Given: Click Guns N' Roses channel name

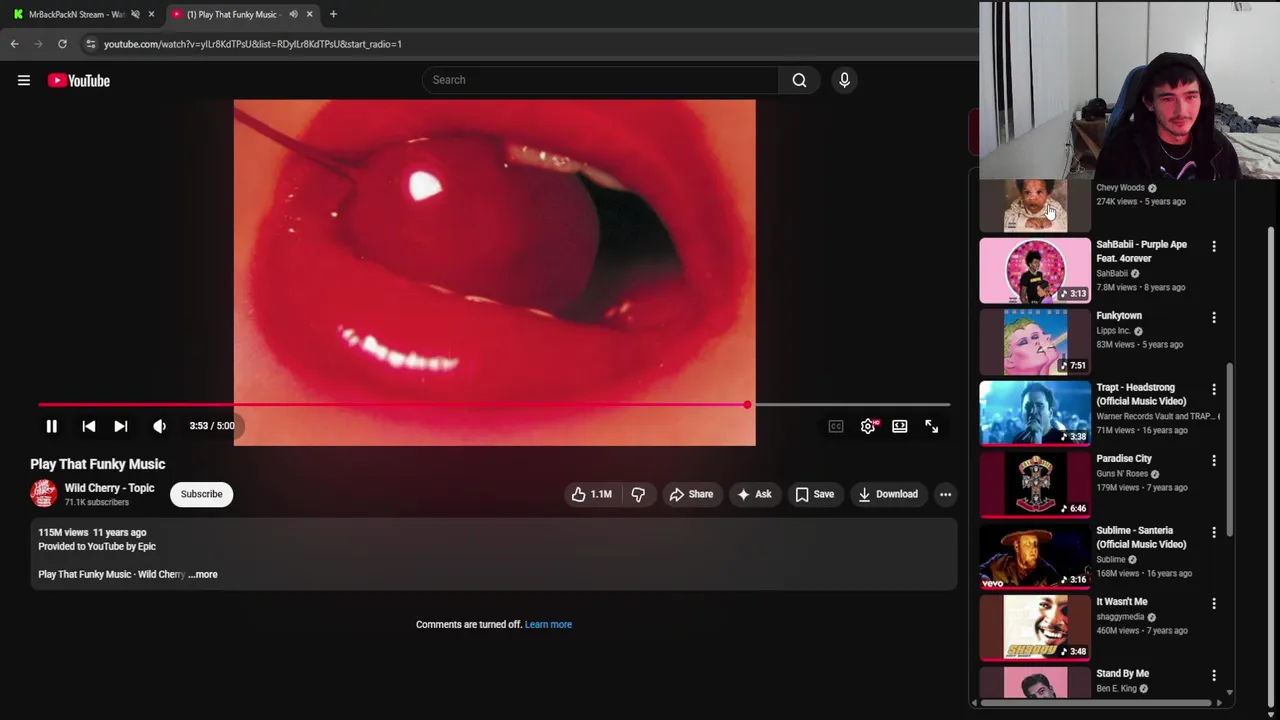Looking at the screenshot, I should click(1122, 474).
